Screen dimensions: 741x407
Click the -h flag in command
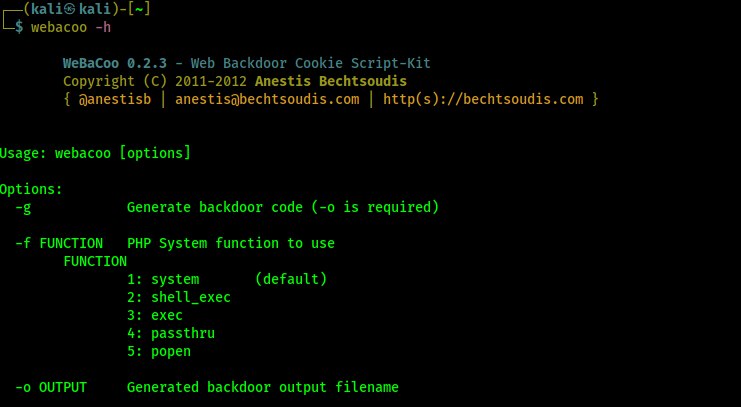tap(103, 27)
